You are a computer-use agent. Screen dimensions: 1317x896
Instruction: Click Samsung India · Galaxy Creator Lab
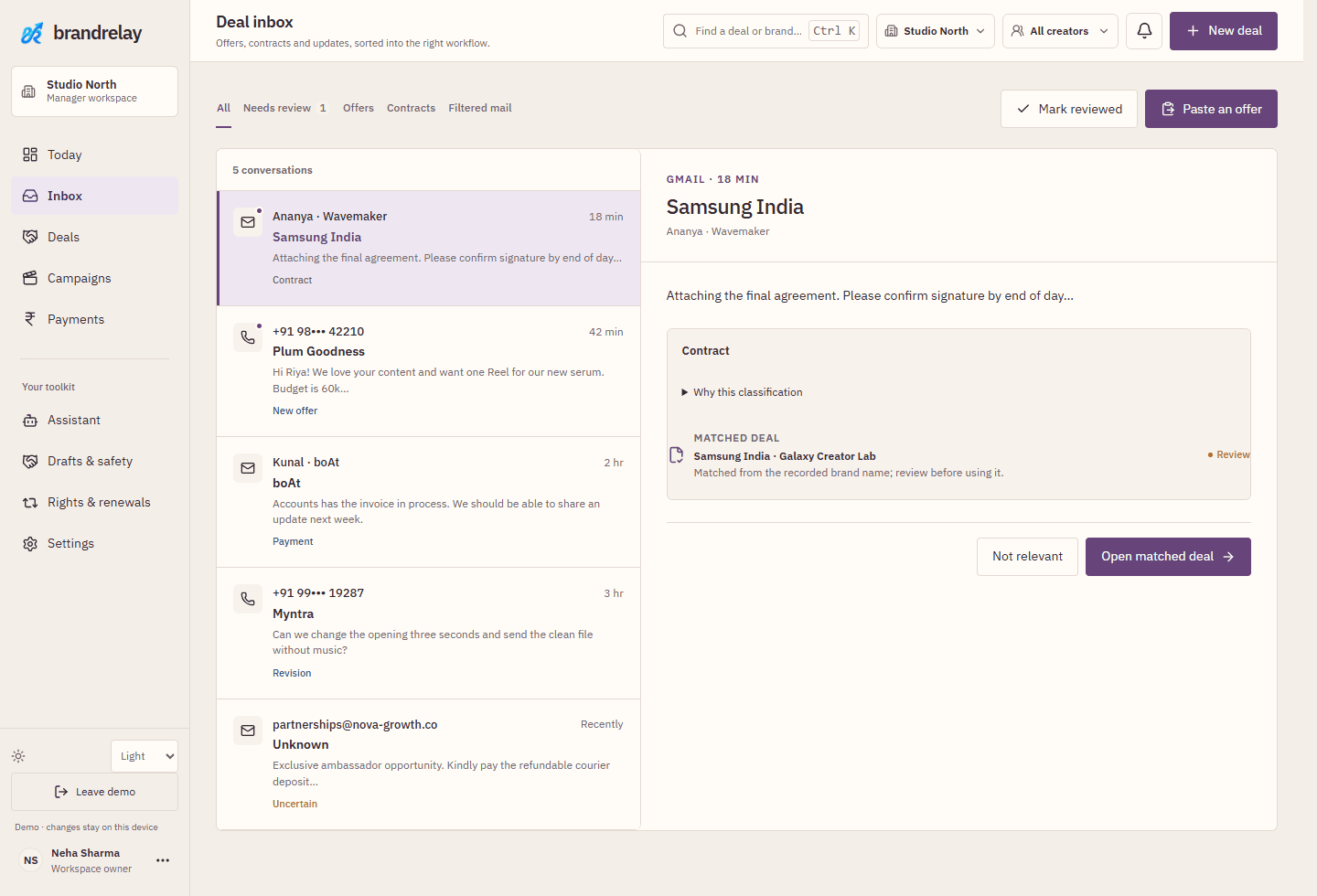785,456
